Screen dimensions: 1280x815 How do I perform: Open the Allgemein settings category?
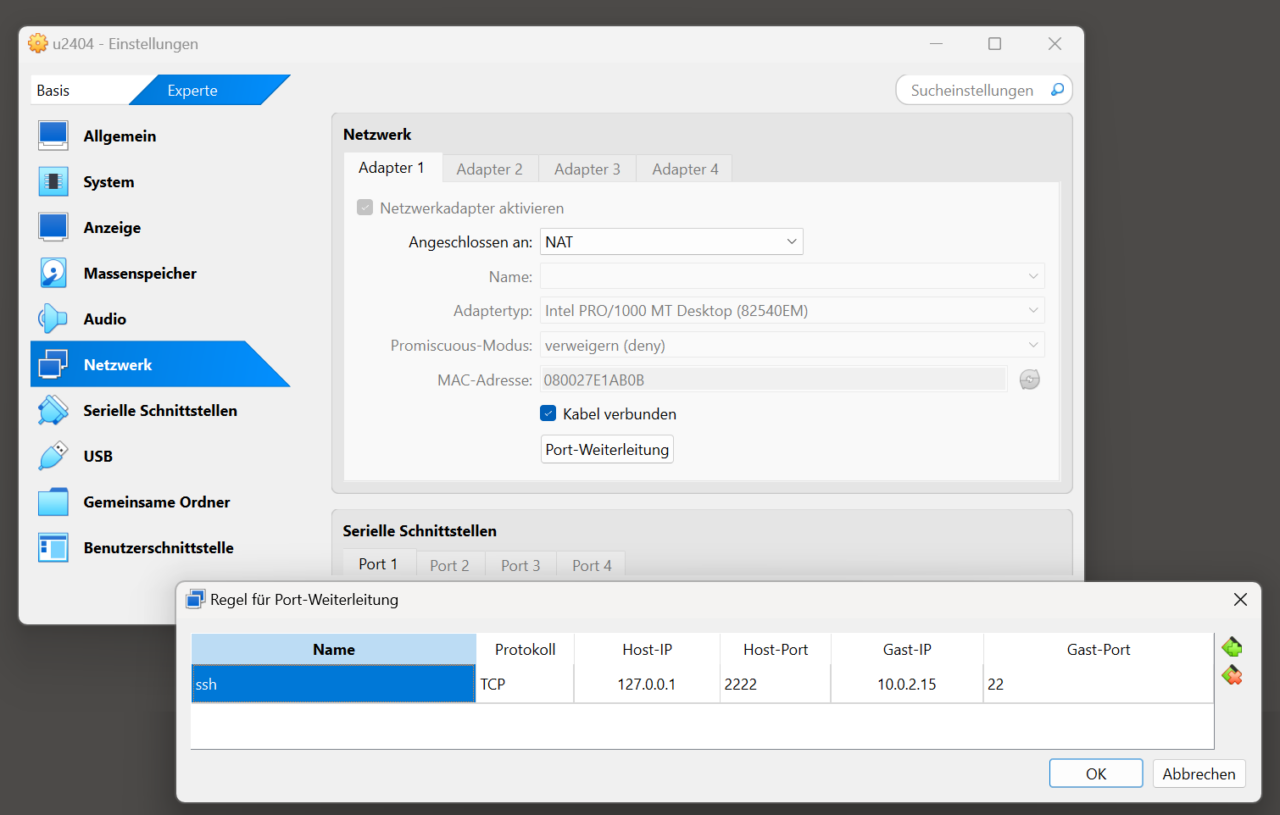[x=119, y=136]
